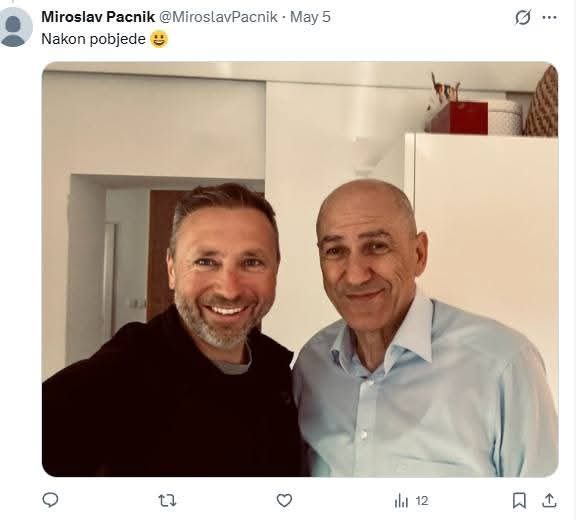Bookmark this post
The image size is (580, 520).
(x=519, y=501)
